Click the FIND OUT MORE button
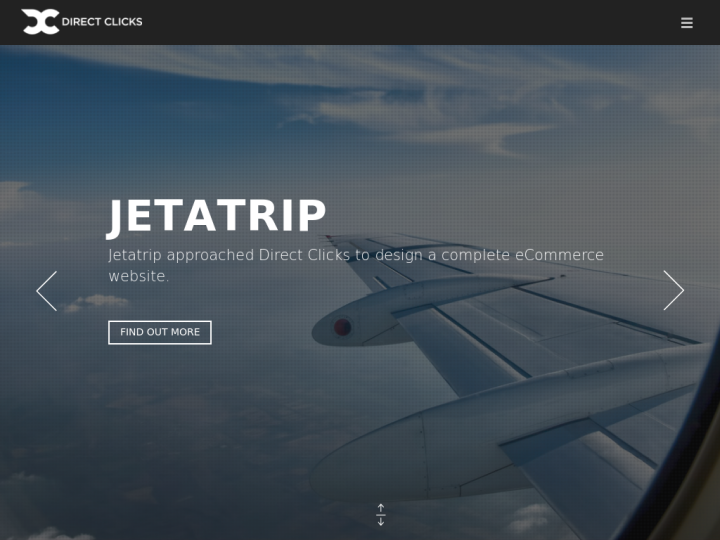This screenshot has width=720, height=540. 160,332
